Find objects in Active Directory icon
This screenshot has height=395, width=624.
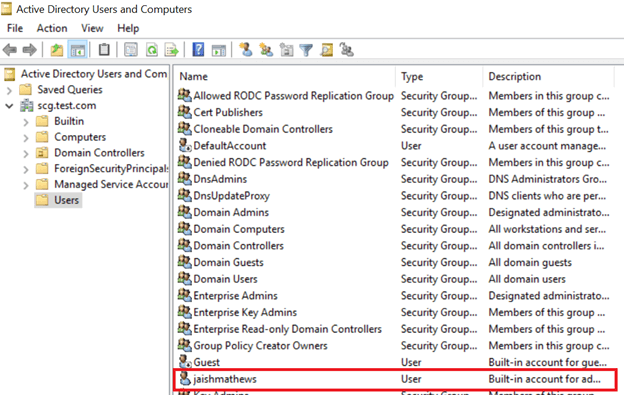click(x=327, y=50)
